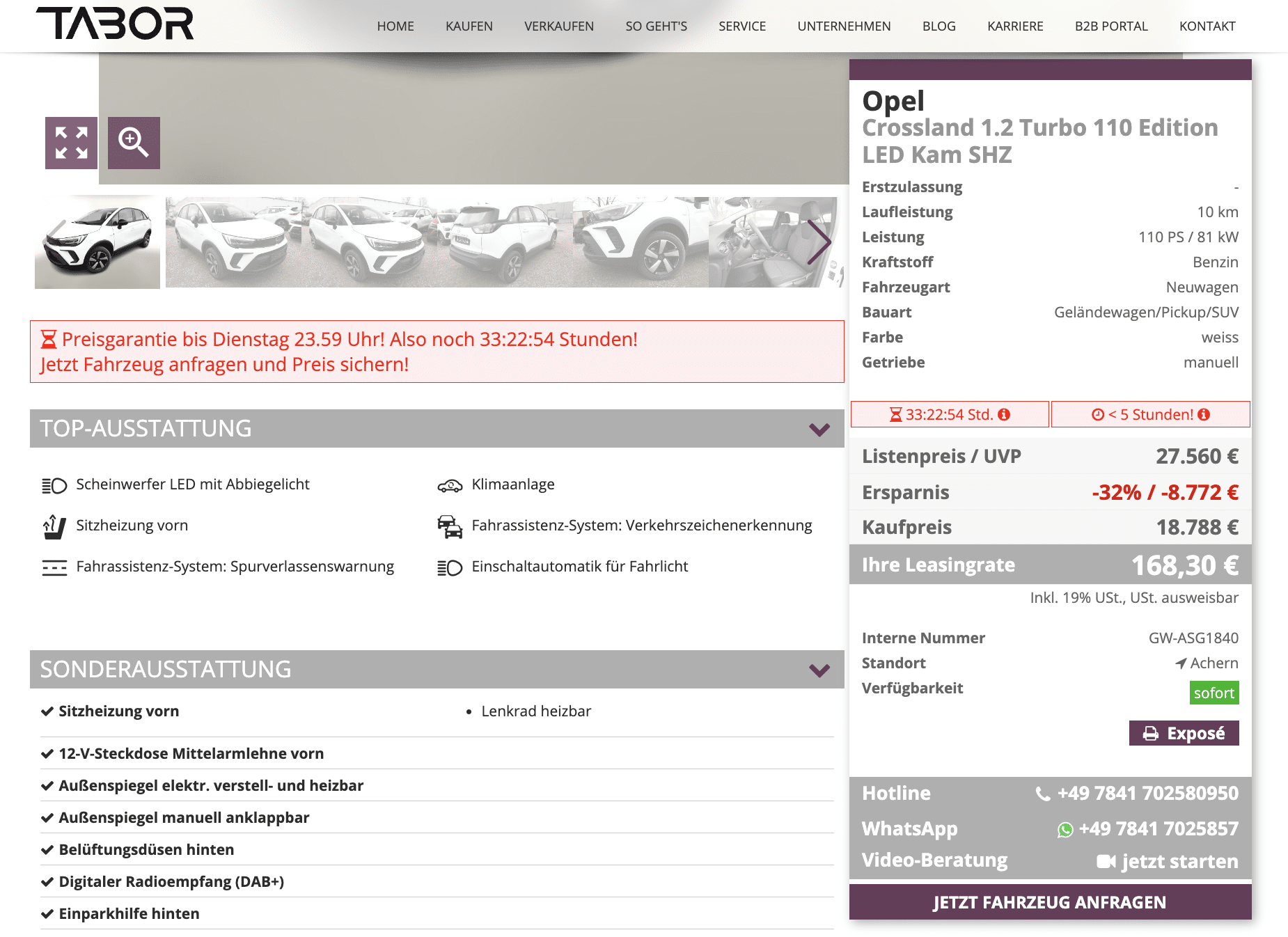Call hotline +49 7841 702580950
This screenshot has width=1288, height=937.
click(1147, 794)
